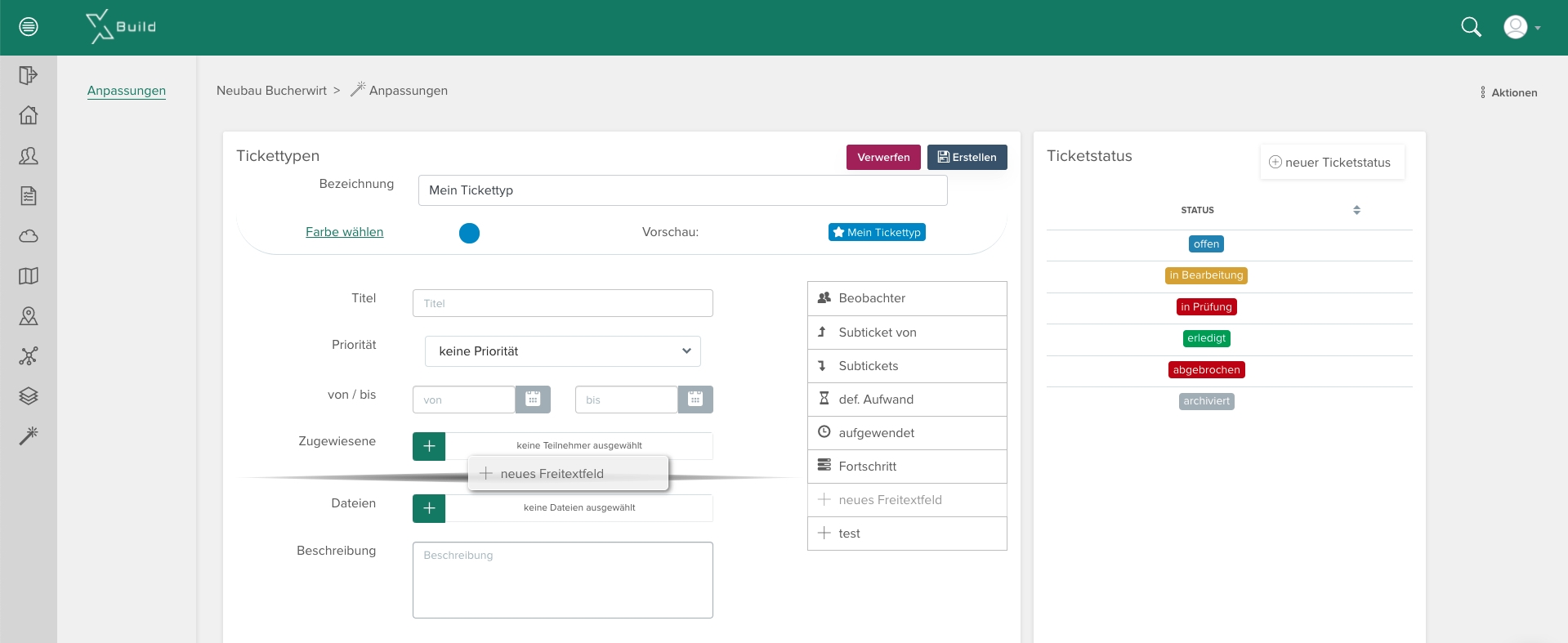Screen dimensions: 1568x643
Task: Click the neuer Ticketstatus button
Action: pos(1332,162)
